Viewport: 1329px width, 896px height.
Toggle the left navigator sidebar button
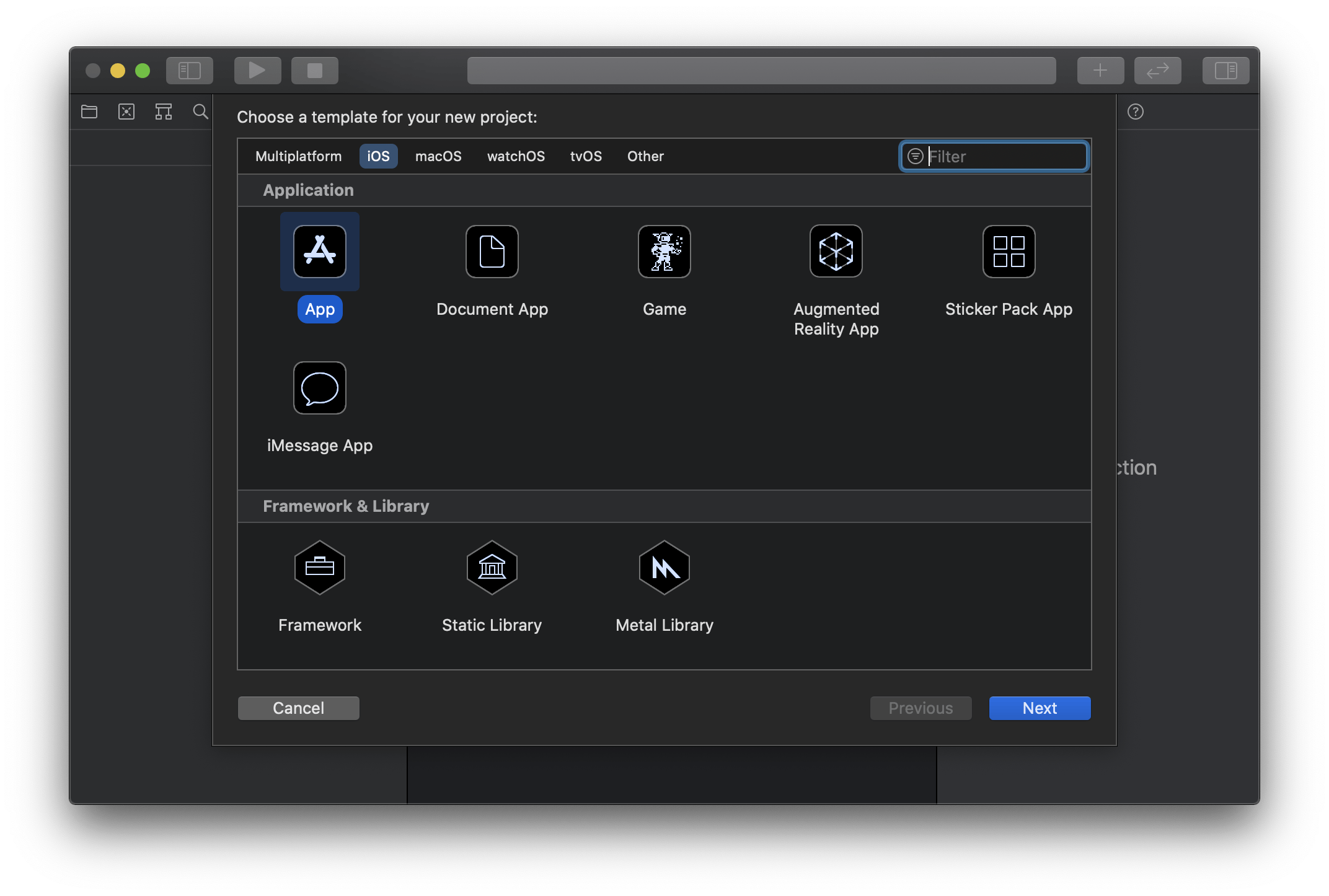190,71
